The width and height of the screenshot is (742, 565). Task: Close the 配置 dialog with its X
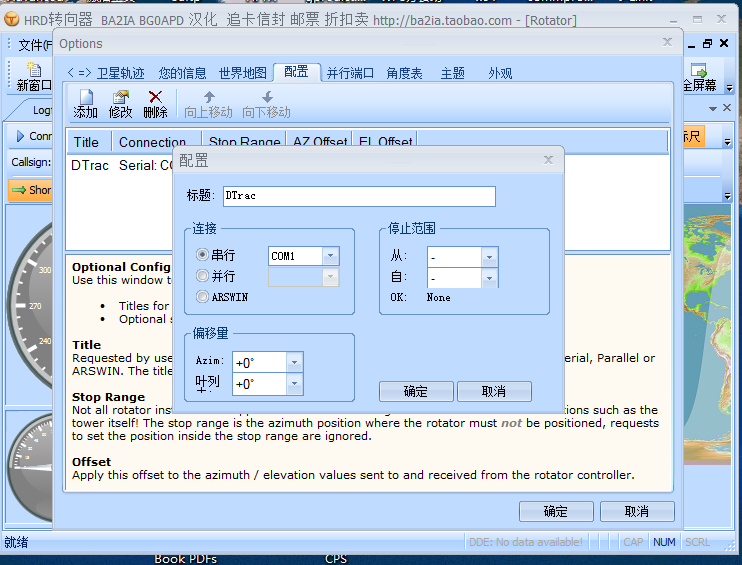pos(548,160)
